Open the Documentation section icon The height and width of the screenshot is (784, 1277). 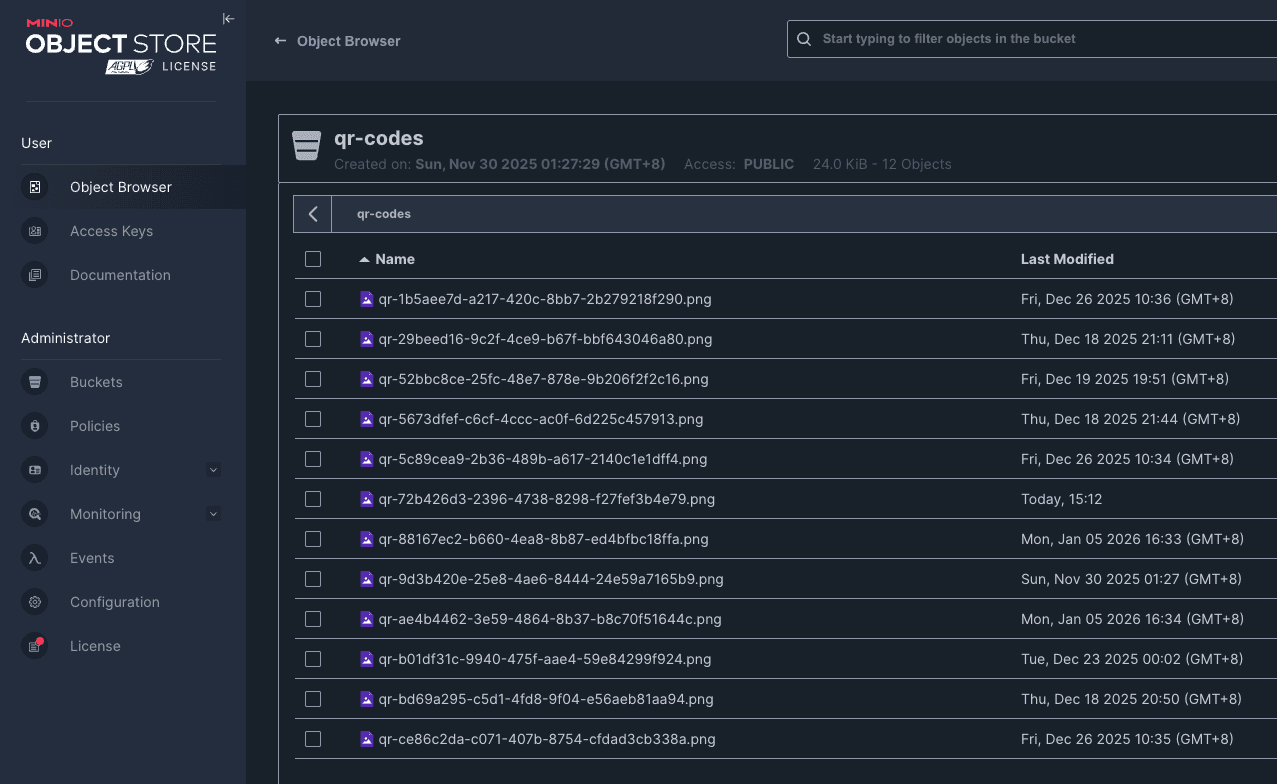coord(36,275)
